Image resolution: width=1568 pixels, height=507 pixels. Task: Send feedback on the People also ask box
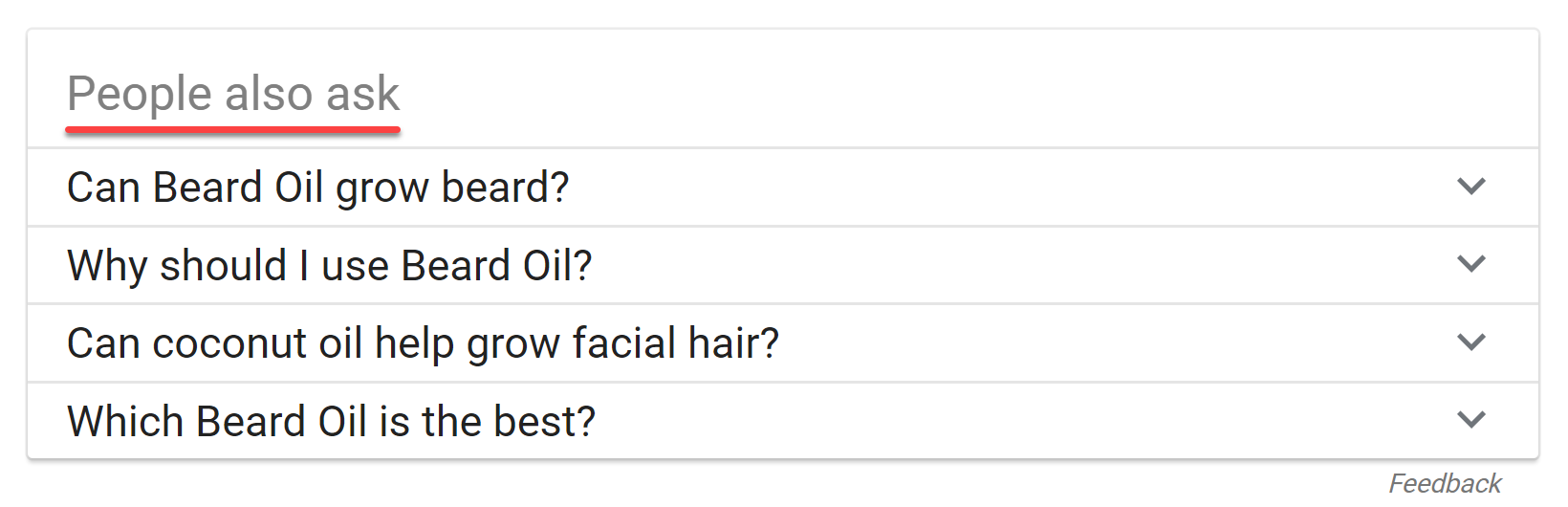pos(1444,484)
